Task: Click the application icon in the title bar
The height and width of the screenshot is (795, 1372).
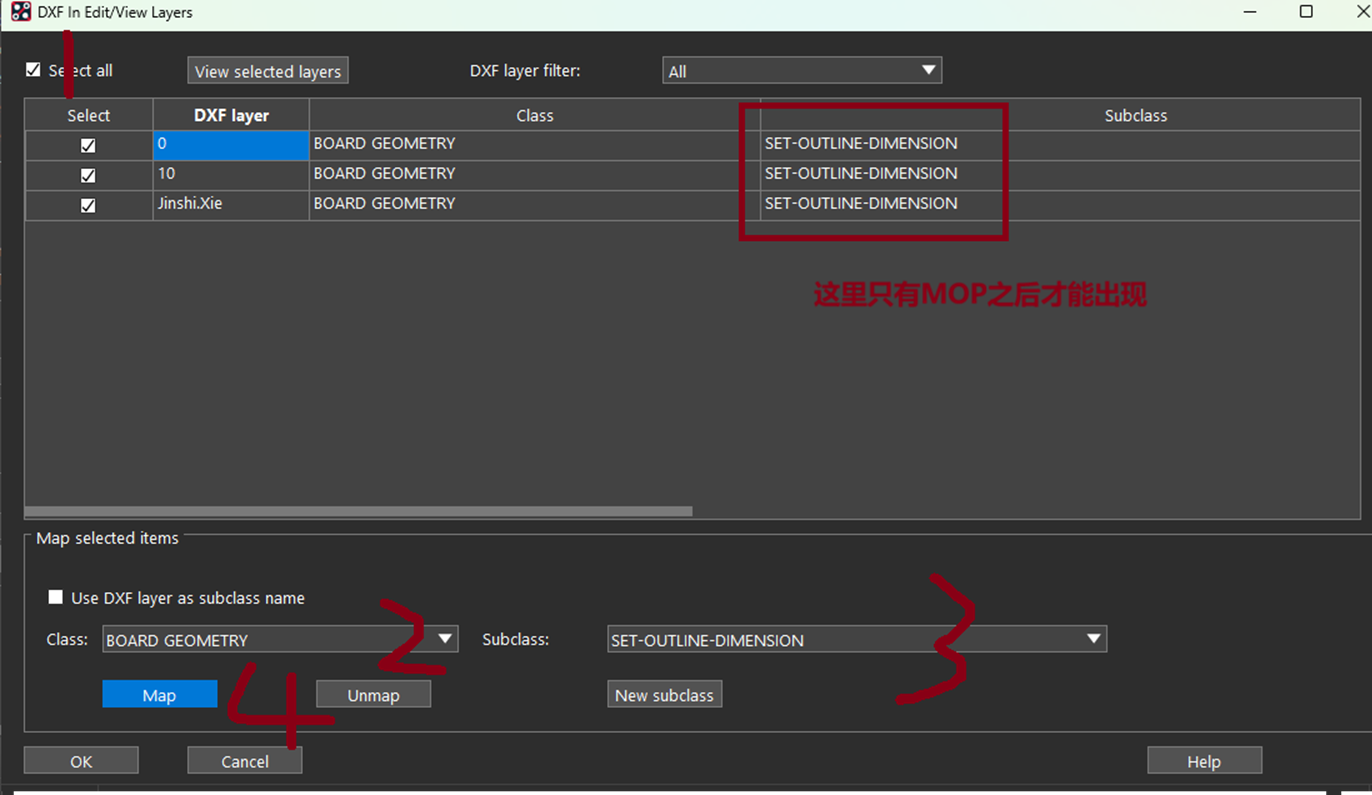Action: [x=20, y=12]
